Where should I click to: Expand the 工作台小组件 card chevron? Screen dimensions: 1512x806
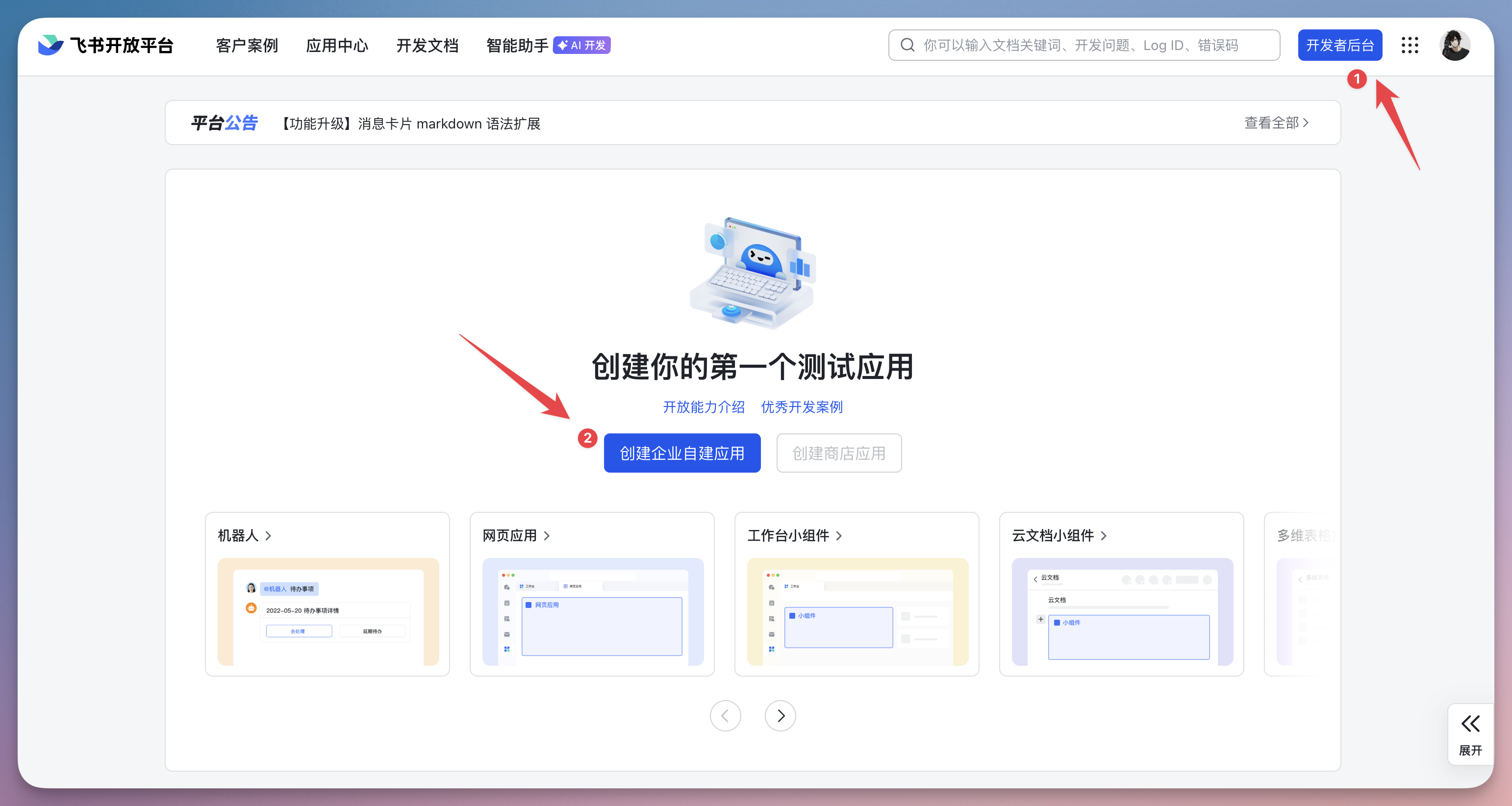point(839,535)
